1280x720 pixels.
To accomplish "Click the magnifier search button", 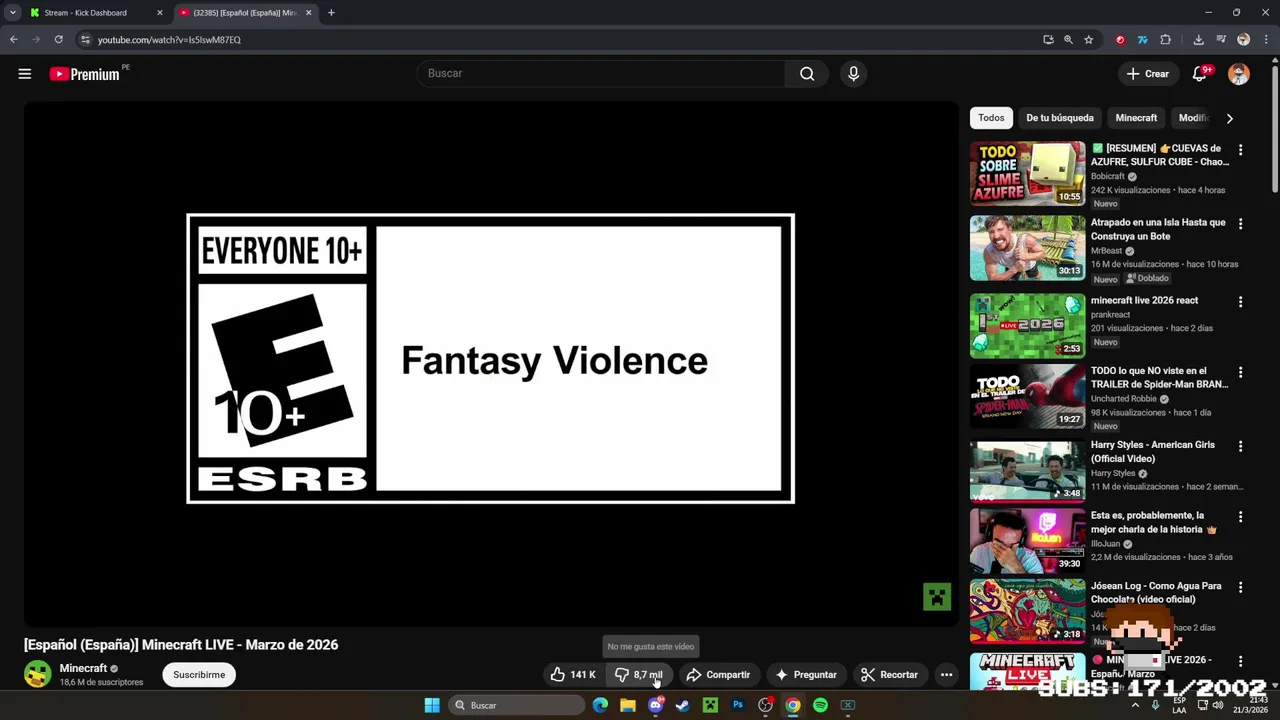I will 807,74.
